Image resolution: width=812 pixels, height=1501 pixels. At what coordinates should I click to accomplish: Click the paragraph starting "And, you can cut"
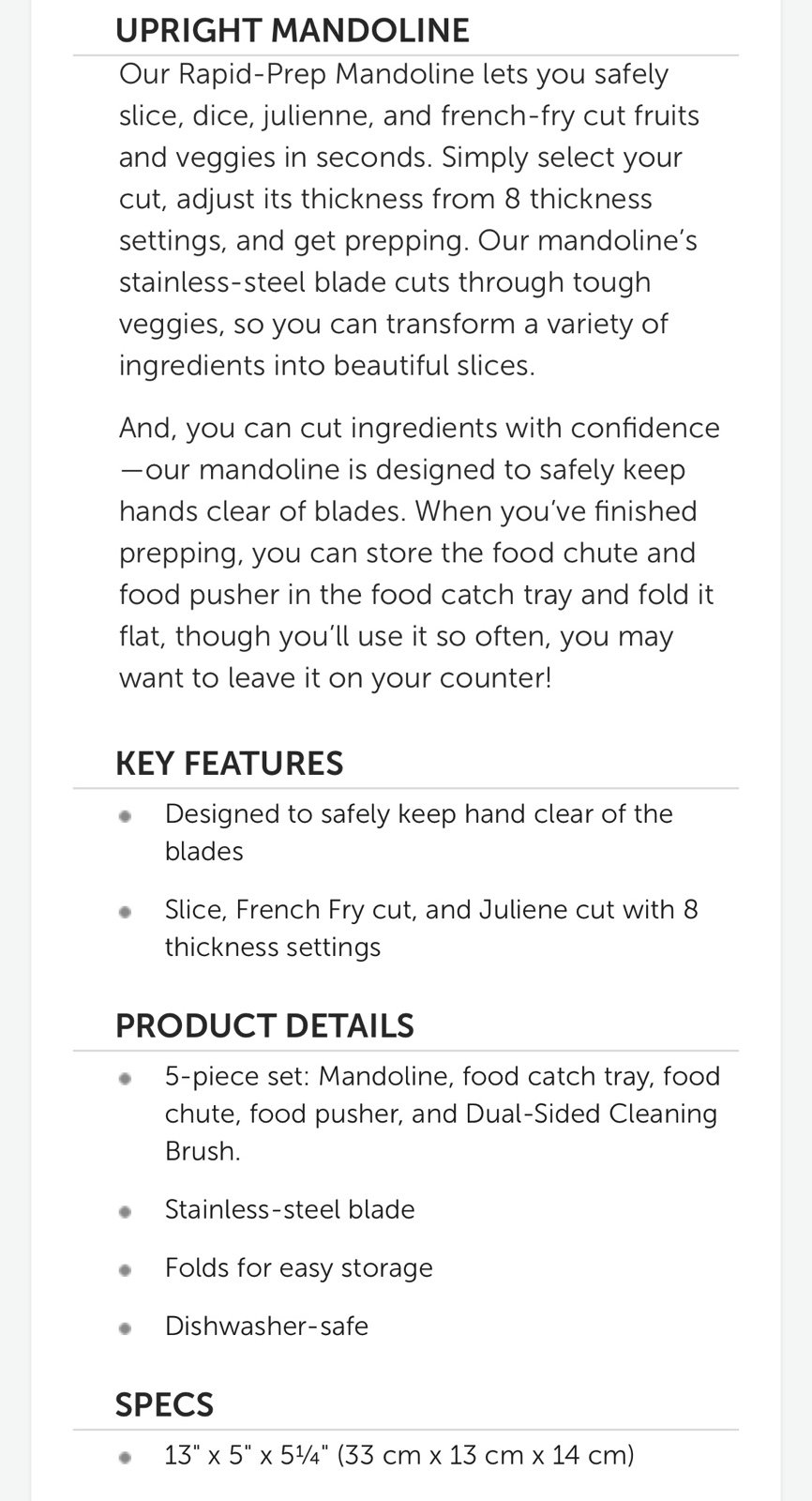tap(419, 553)
